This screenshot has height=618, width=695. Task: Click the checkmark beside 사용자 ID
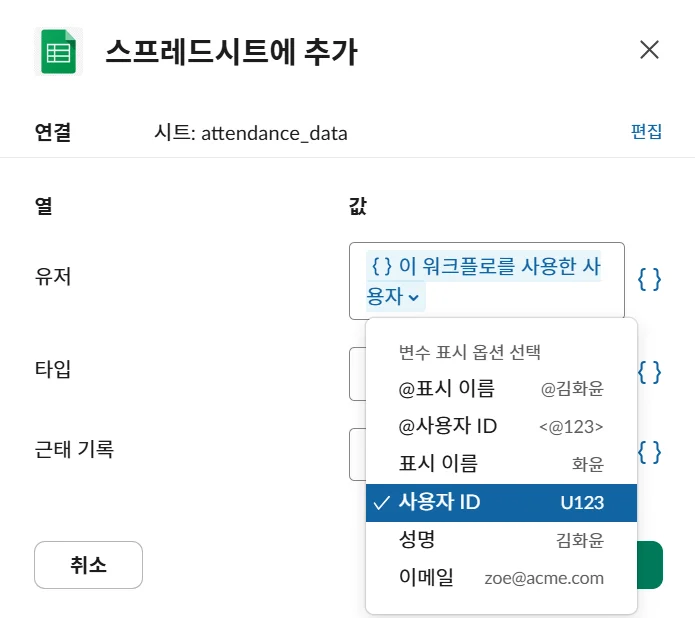point(381,503)
